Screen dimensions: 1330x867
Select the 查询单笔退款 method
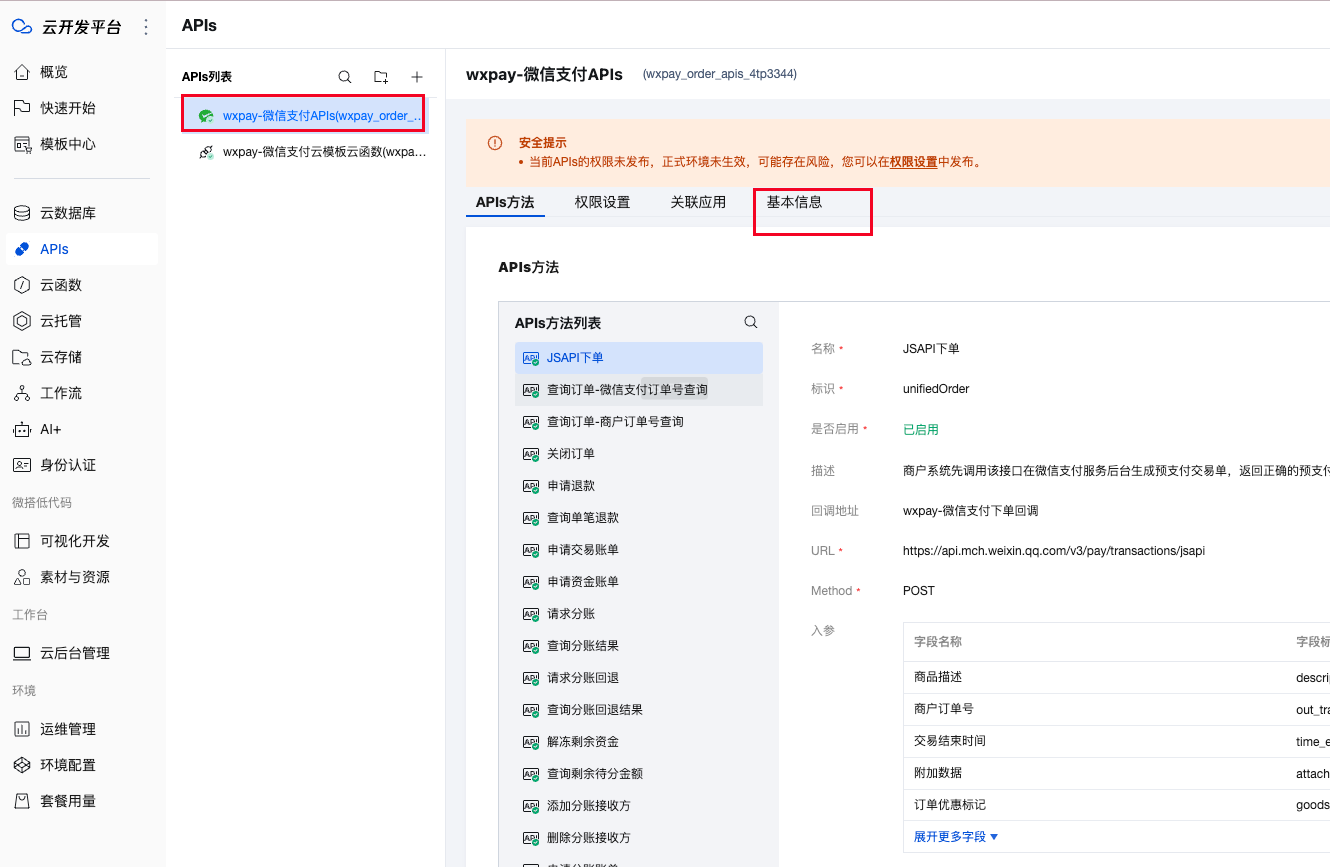[639, 518]
